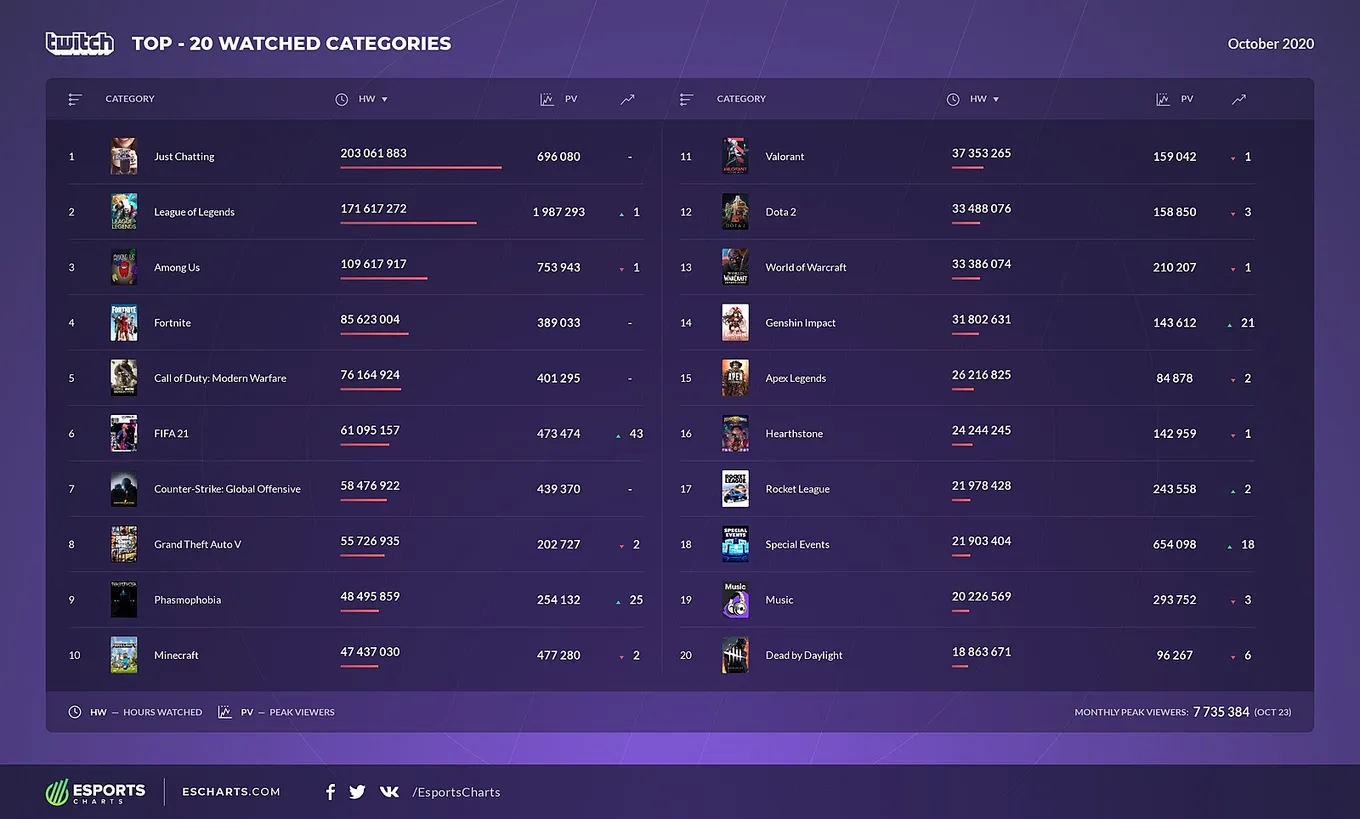Select the Dead by Daylight category name
Viewport: 1360px width, 819px height.
tap(804, 655)
